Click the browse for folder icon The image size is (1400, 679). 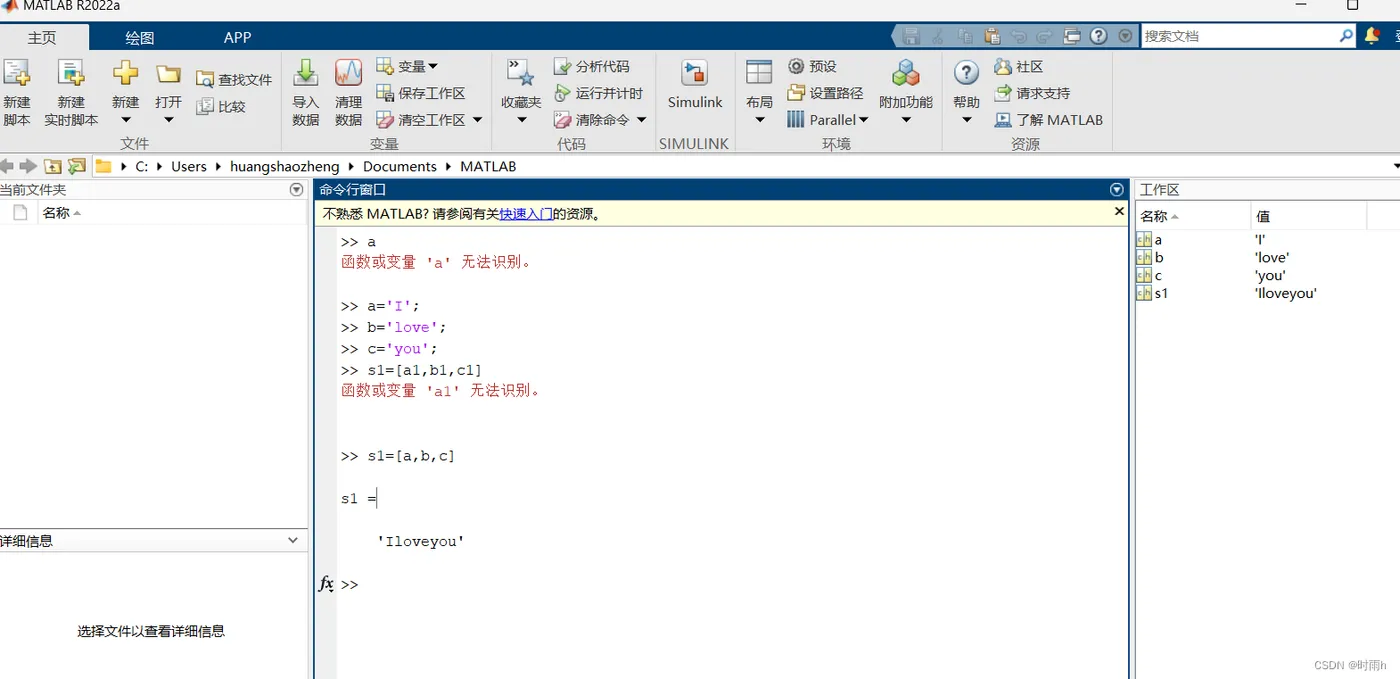pos(76,166)
